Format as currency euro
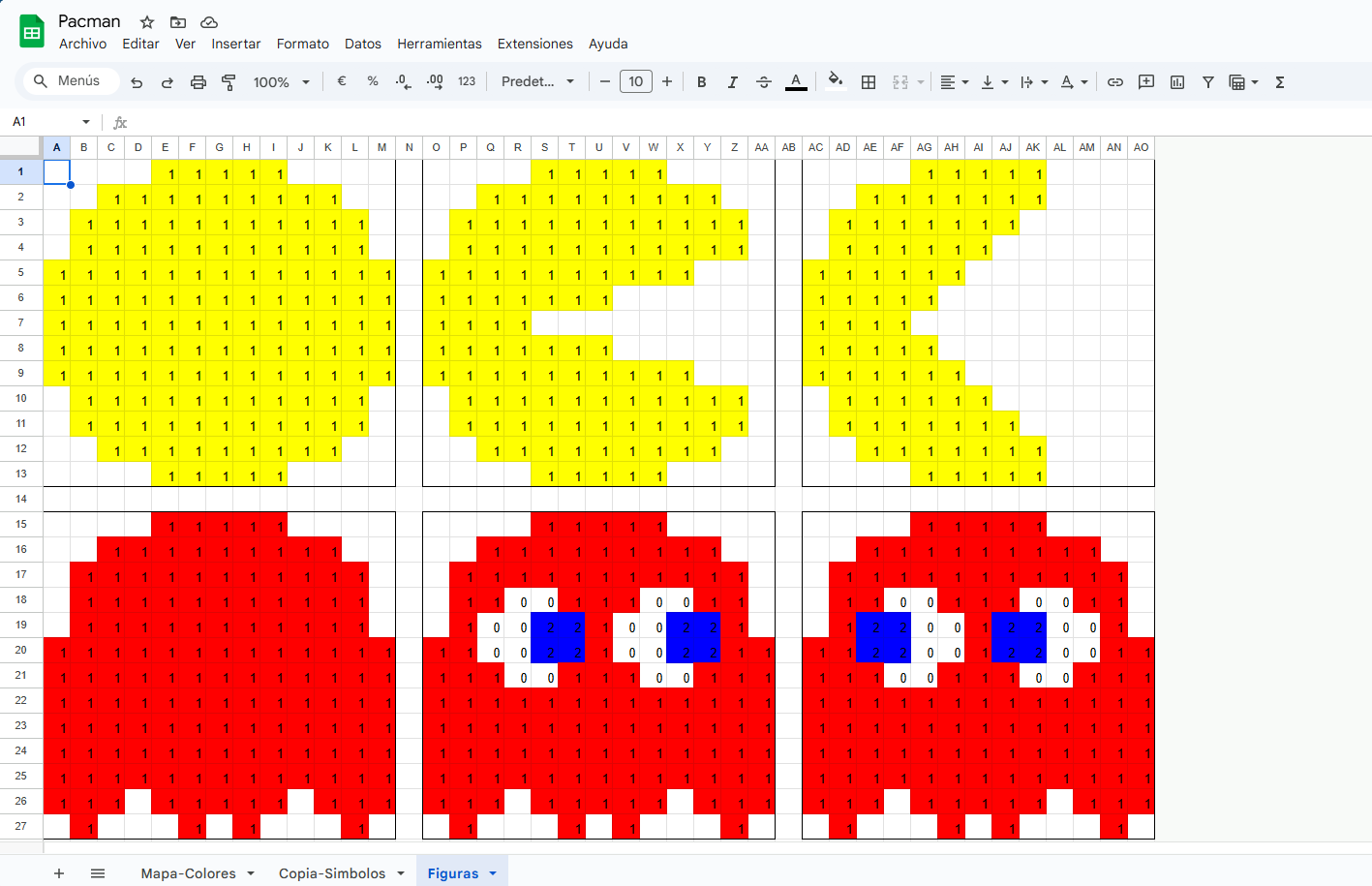 coord(342,81)
